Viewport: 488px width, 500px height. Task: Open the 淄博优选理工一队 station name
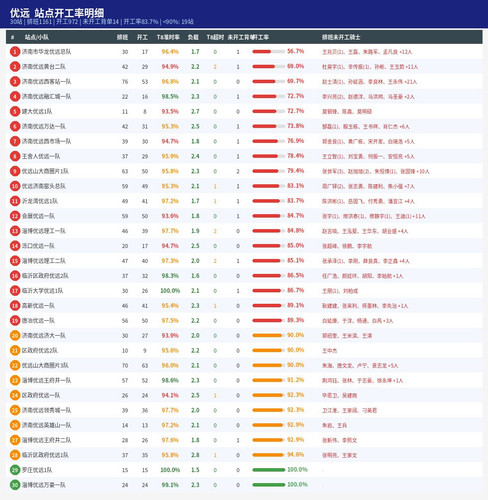point(44,231)
